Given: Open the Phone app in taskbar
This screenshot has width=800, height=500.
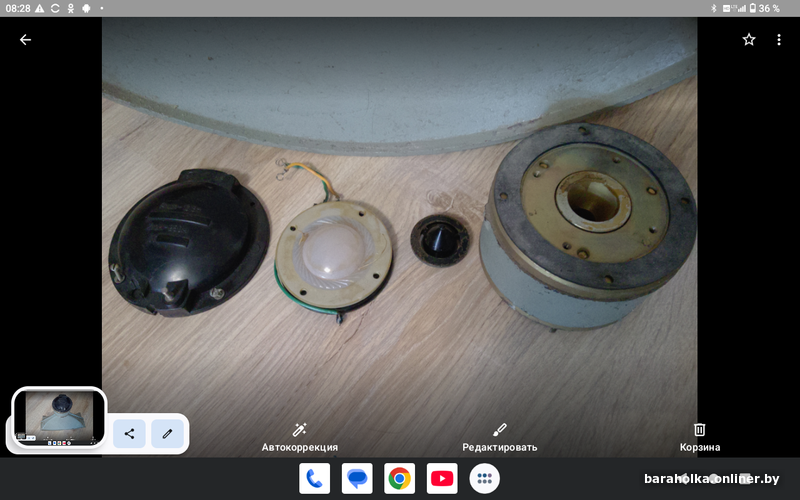Looking at the screenshot, I should (x=314, y=479).
